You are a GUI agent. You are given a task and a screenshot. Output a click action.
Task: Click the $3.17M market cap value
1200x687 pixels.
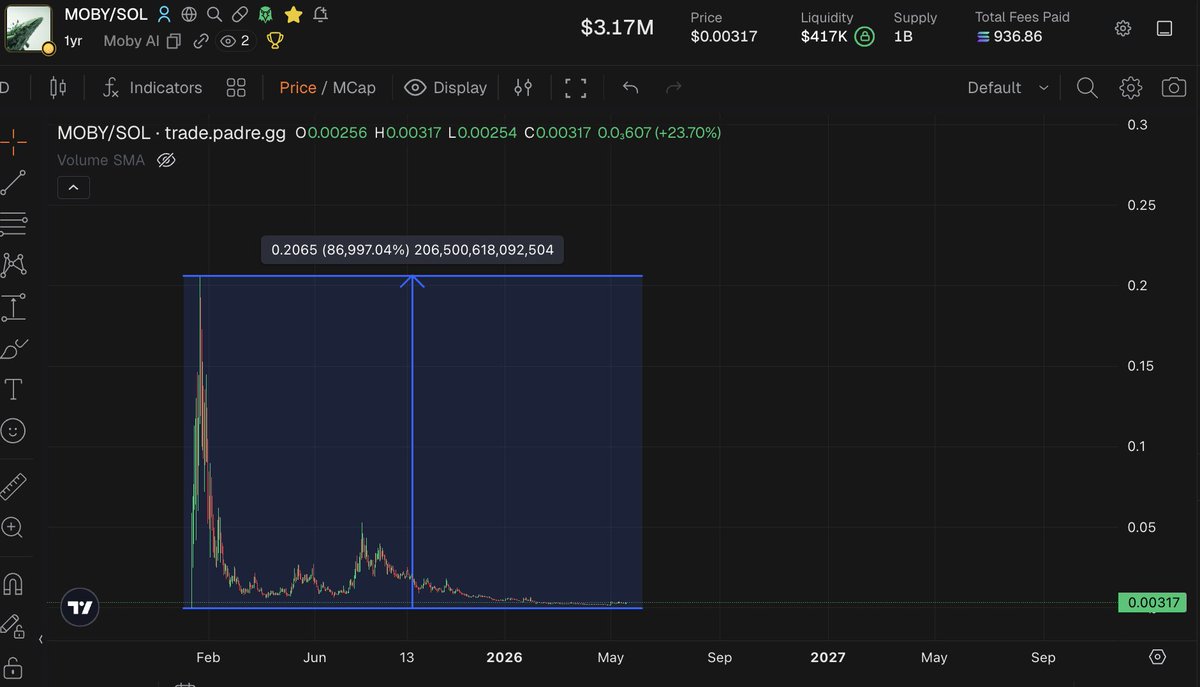[x=617, y=28]
